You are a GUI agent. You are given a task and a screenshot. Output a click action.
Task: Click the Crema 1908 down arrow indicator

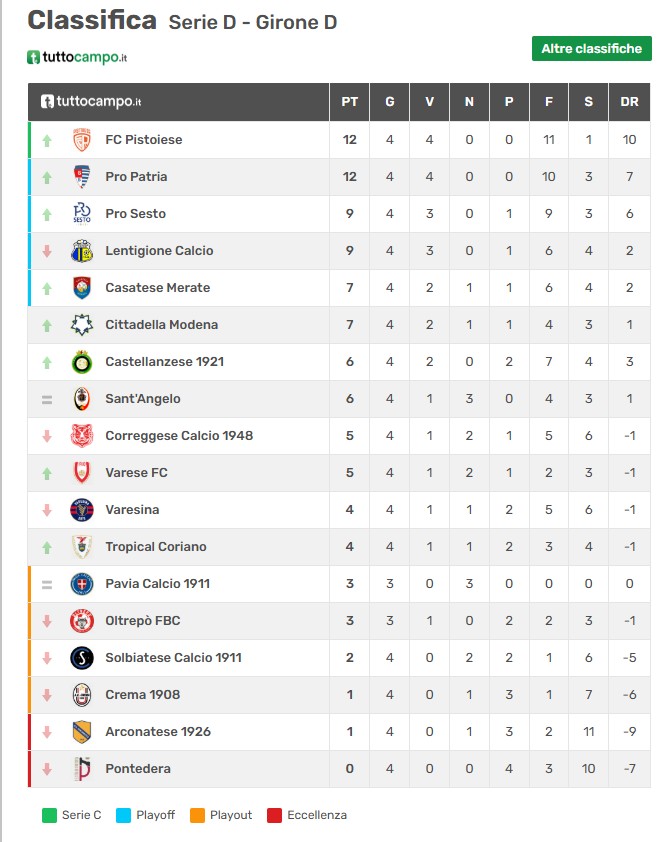(x=47, y=695)
